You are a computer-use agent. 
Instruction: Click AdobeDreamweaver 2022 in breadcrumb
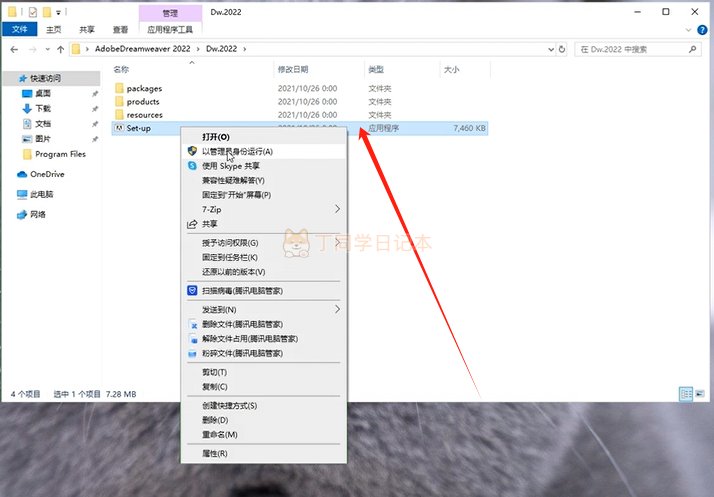(x=143, y=49)
